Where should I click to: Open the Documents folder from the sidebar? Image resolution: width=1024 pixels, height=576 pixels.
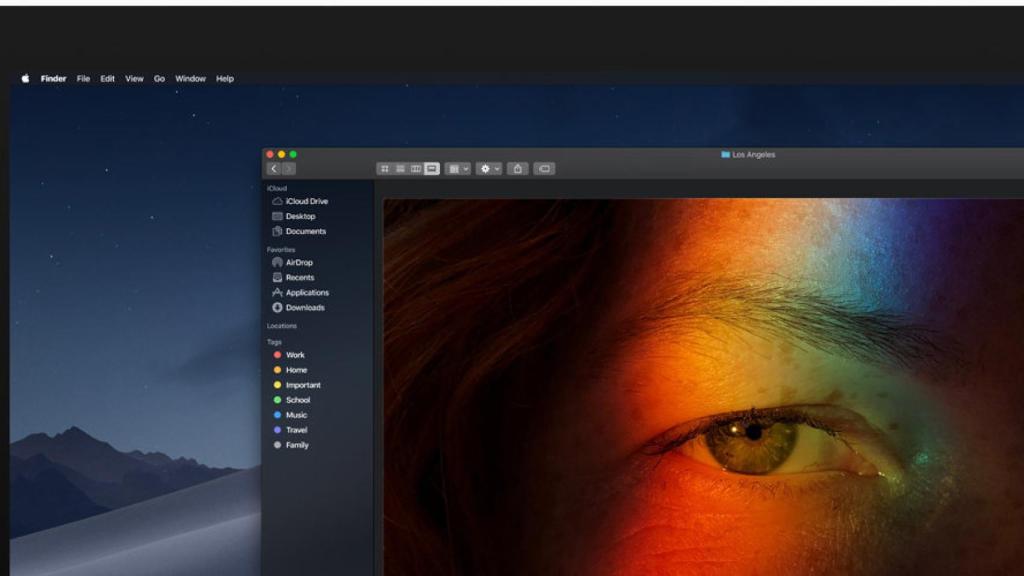[x=304, y=231]
